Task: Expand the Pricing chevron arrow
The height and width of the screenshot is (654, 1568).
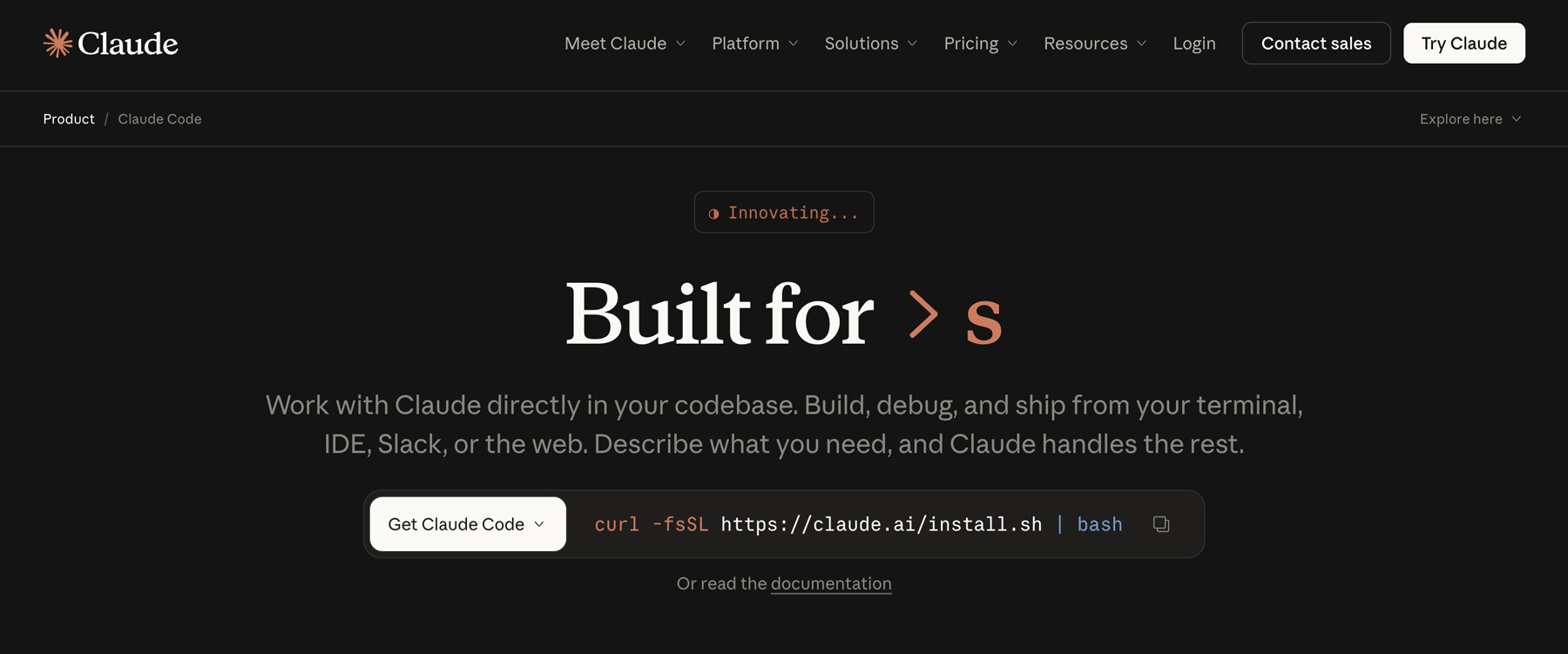Action: pyautogui.click(x=1012, y=44)
